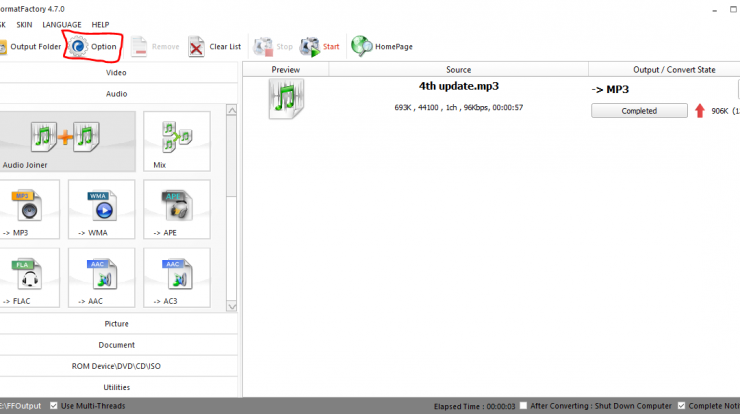
Task: Open the Audio Joiner tool
Action: tap(67, 141)
